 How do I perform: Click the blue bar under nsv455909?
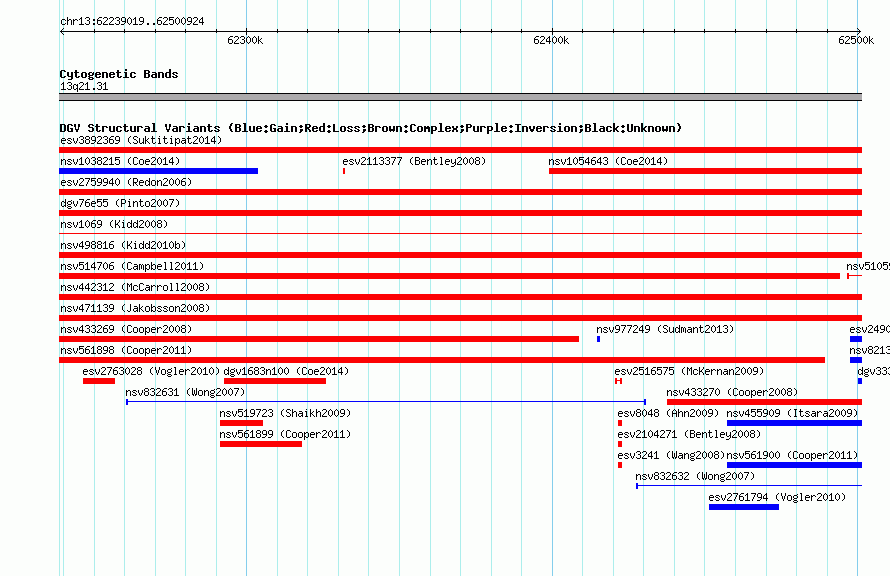pyautogui.click(x=794, y=423)
